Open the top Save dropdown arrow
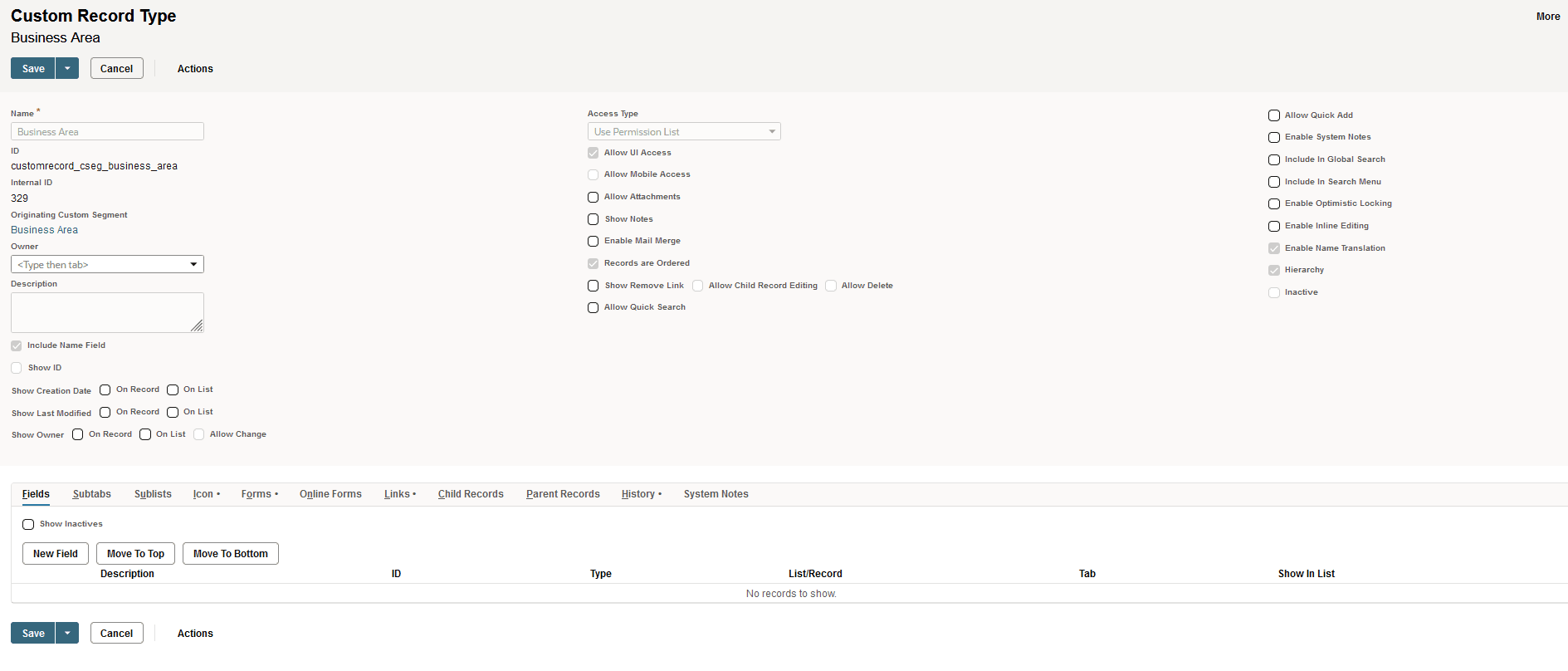Screen dimensions: 1568x671 (67, 68)
